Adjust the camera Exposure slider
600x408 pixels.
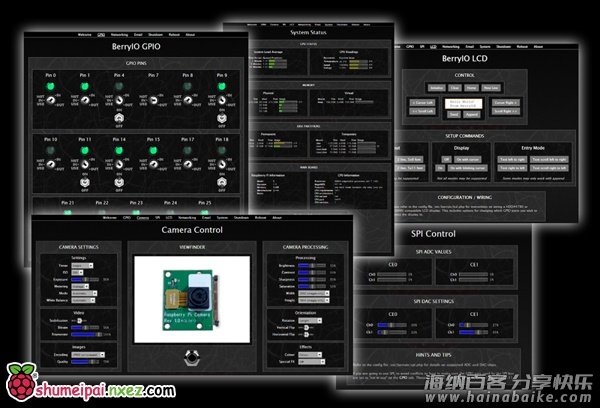click(x=85, y=279)
